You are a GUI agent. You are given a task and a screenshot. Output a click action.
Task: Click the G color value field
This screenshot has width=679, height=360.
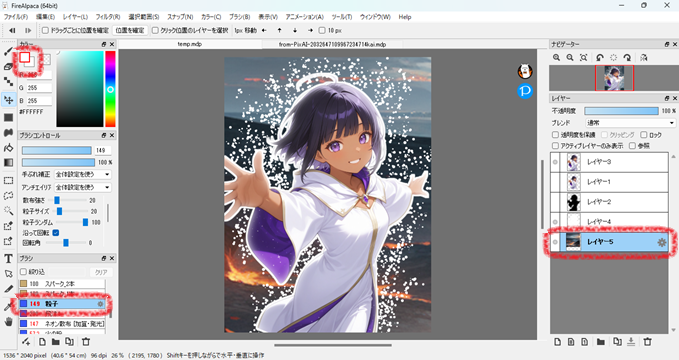point(39,88)
